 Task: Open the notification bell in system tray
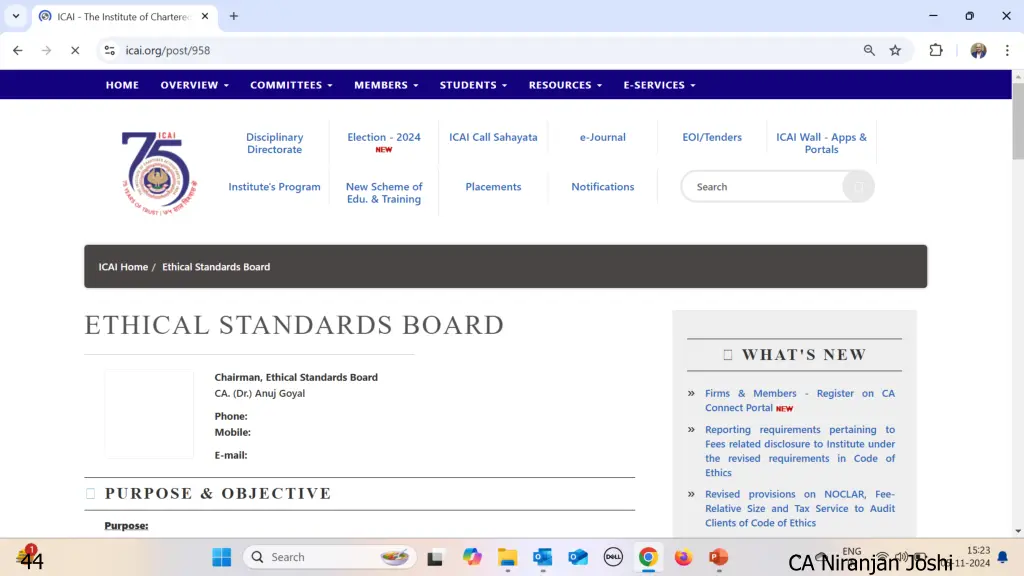(1002, 557)
